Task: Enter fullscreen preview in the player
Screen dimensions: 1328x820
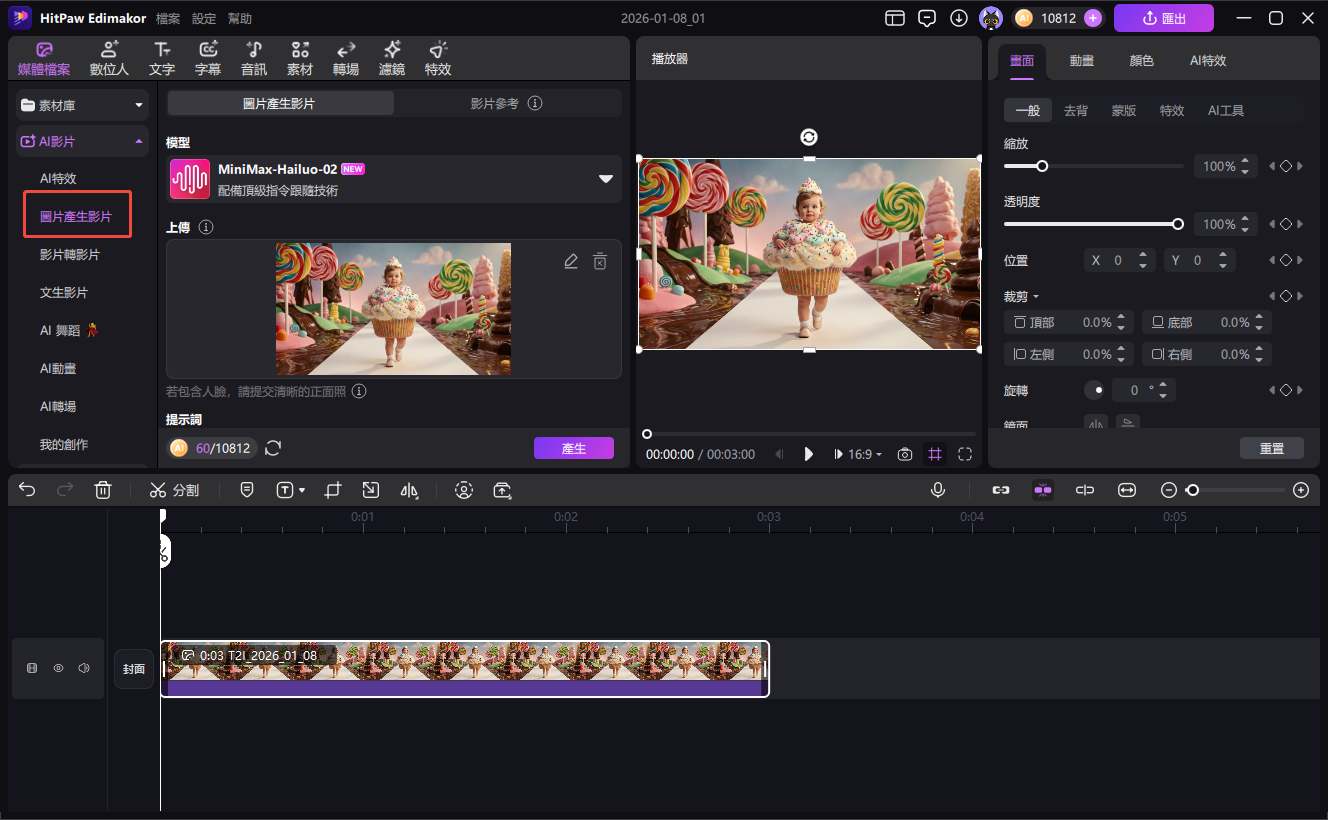Action: tap(965, 454)
